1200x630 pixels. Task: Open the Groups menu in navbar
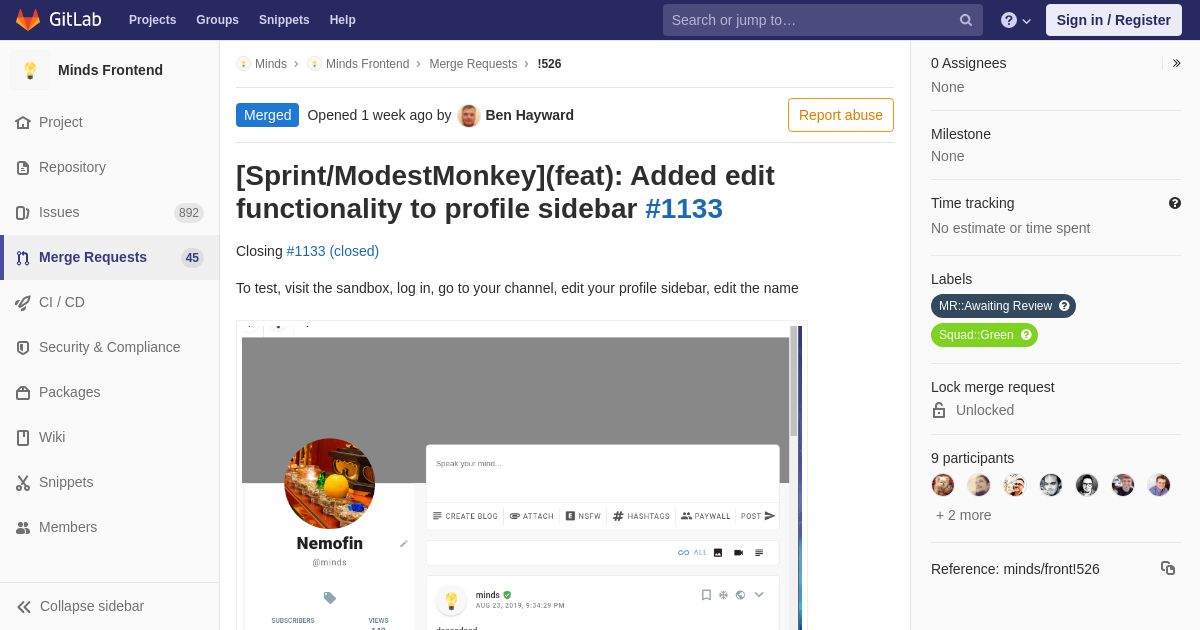click(217, 20)
